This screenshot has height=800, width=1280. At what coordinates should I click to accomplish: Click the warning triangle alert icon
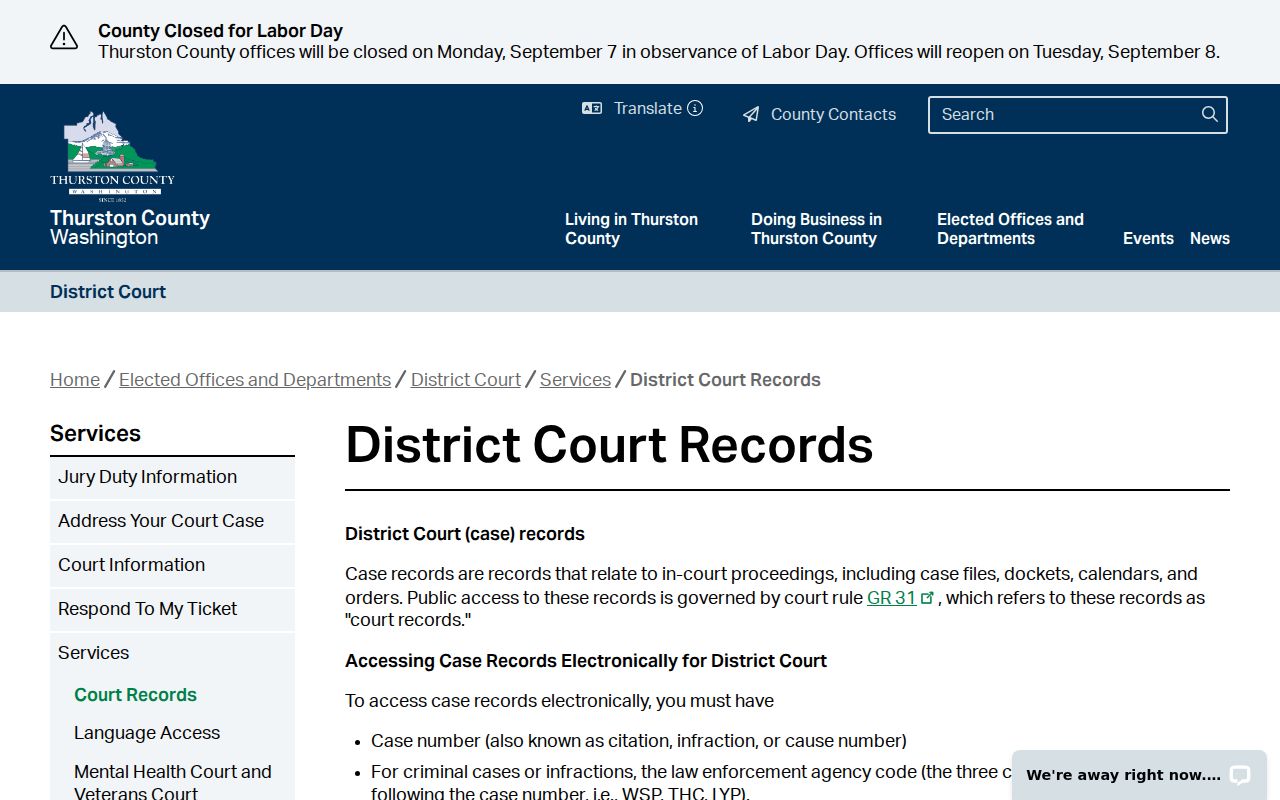click(x=64, y=38)
